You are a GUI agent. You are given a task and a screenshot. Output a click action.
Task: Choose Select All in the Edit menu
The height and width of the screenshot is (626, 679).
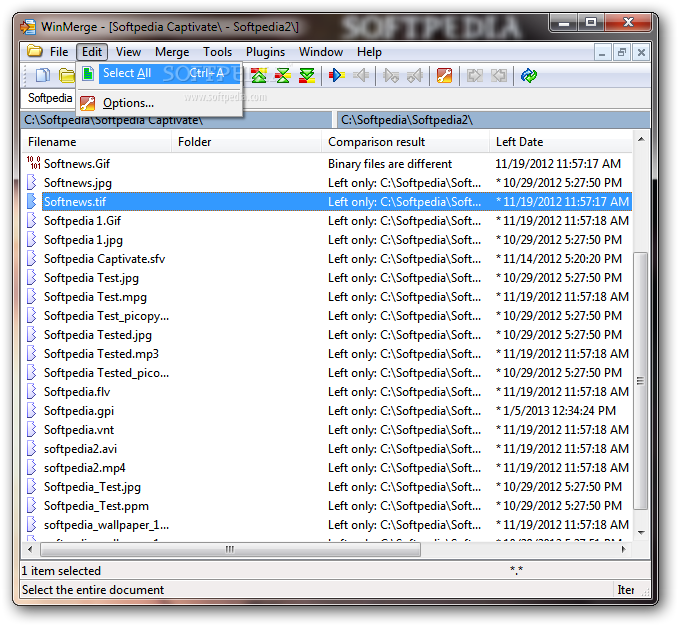click(159, 74)
